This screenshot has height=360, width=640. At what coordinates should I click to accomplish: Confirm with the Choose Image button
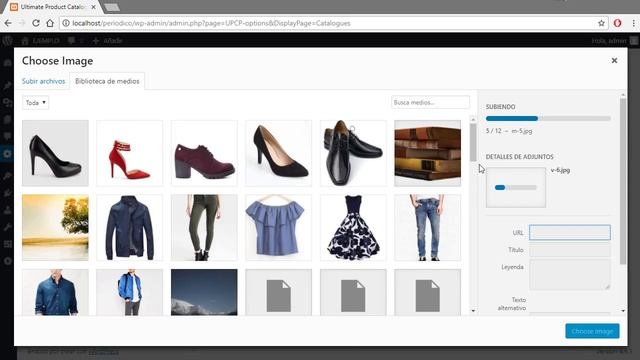pyautogui.click(x=592, y=331)
